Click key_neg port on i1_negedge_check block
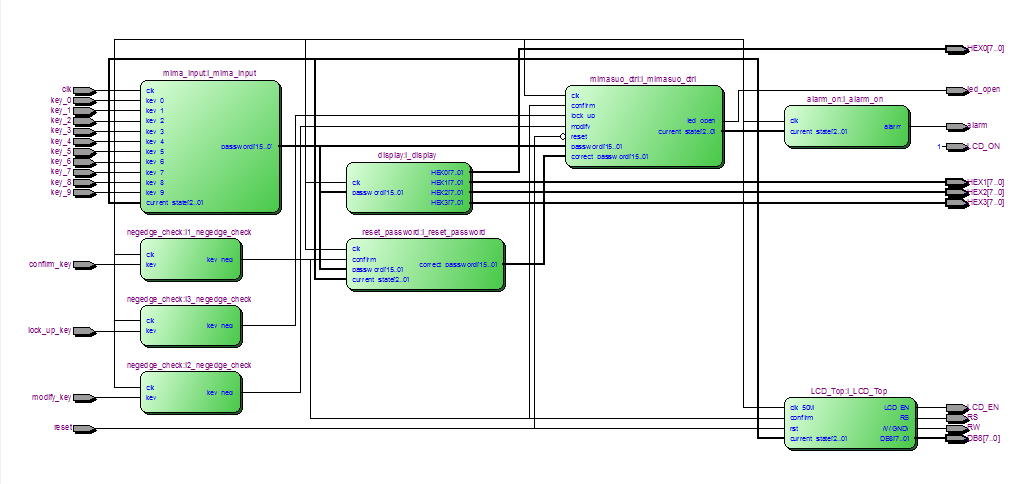 coord(220,259)
